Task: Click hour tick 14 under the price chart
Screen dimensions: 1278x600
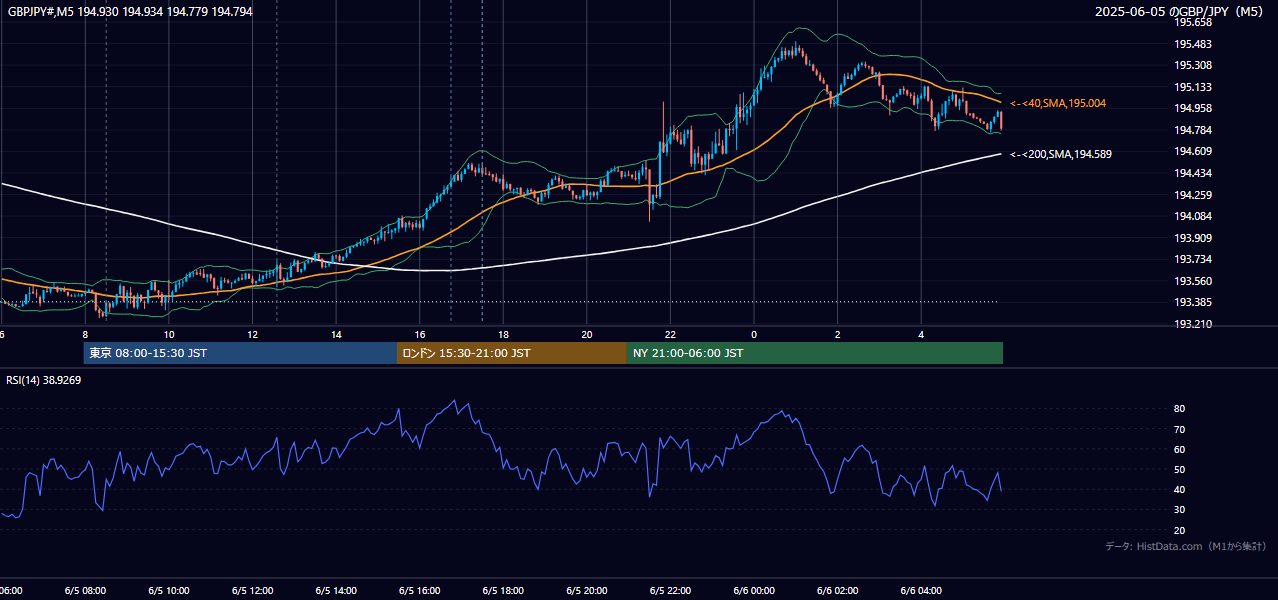Action: click(x=336, y=334)
